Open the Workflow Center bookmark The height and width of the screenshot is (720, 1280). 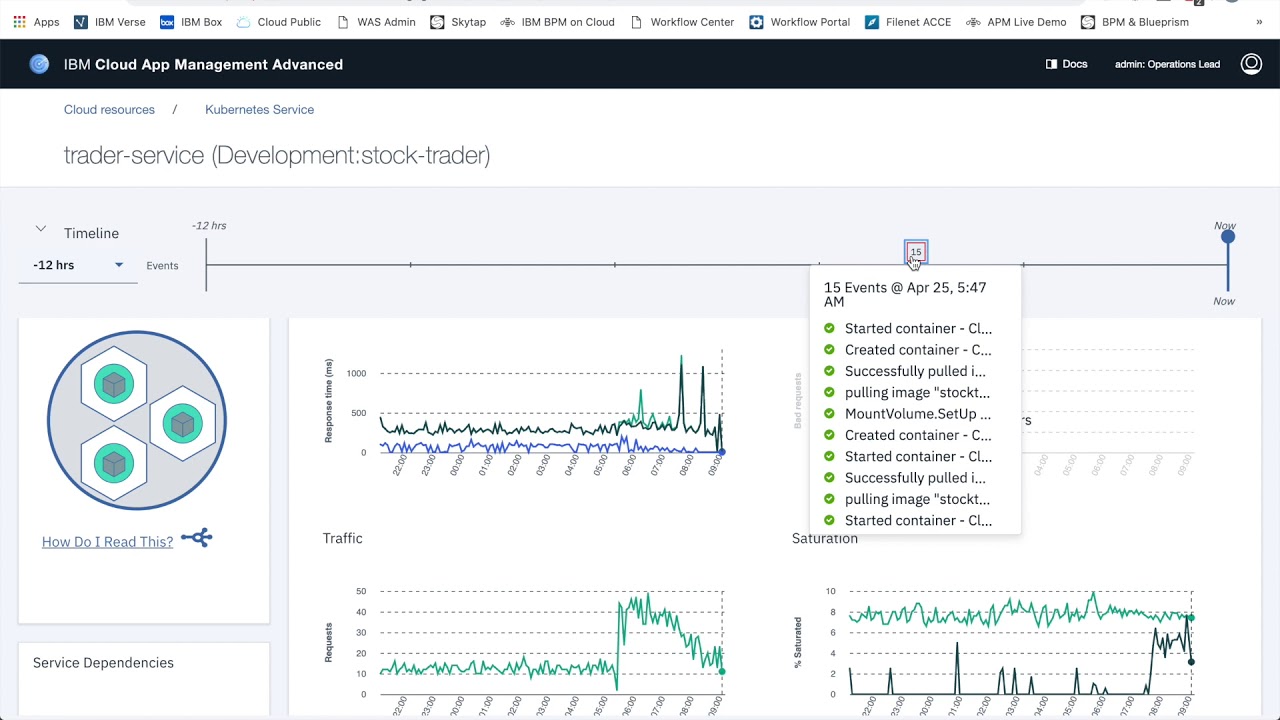pos(682,22)
